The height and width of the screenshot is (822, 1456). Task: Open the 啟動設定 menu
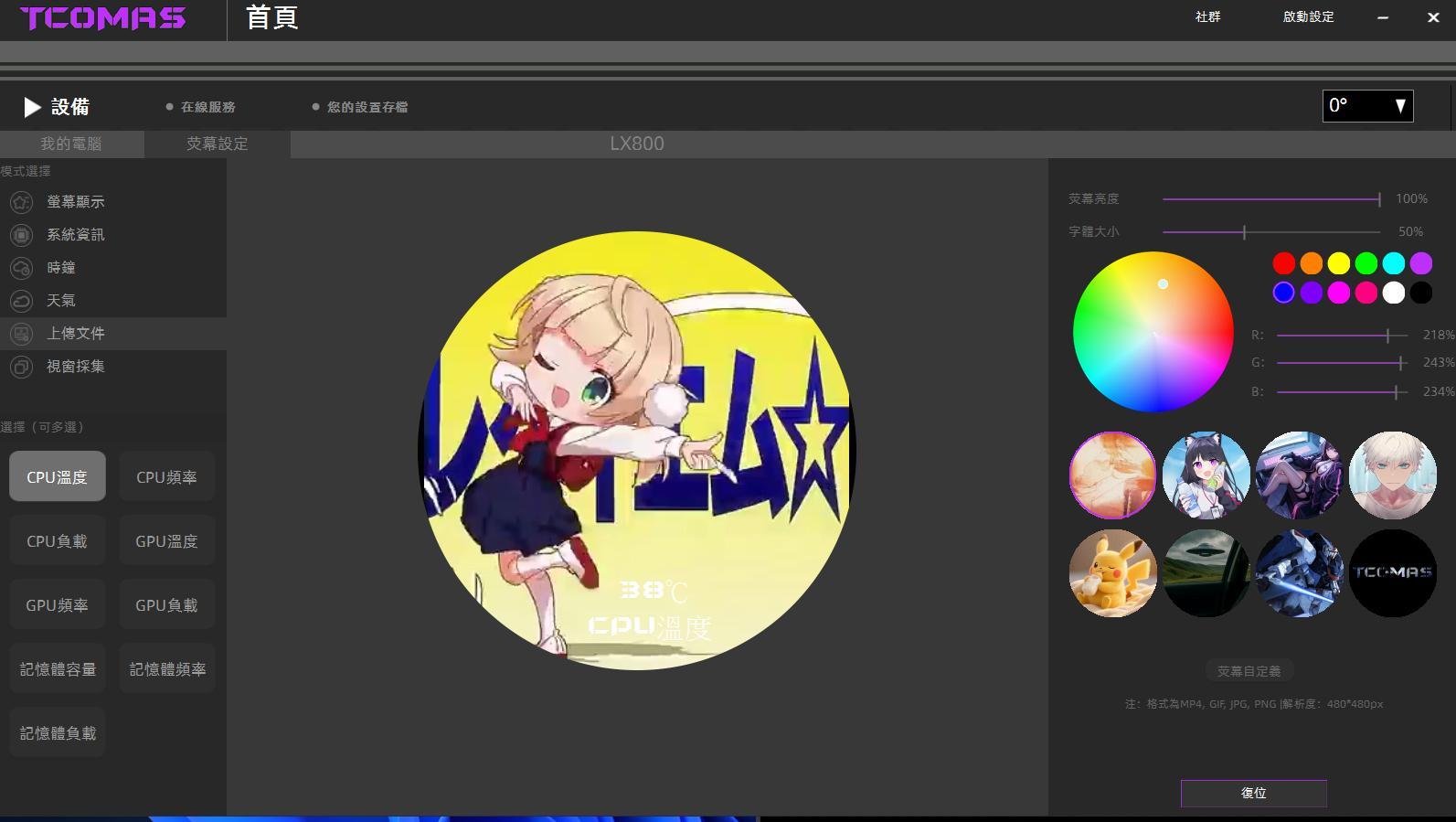(x=1308, y=17)
